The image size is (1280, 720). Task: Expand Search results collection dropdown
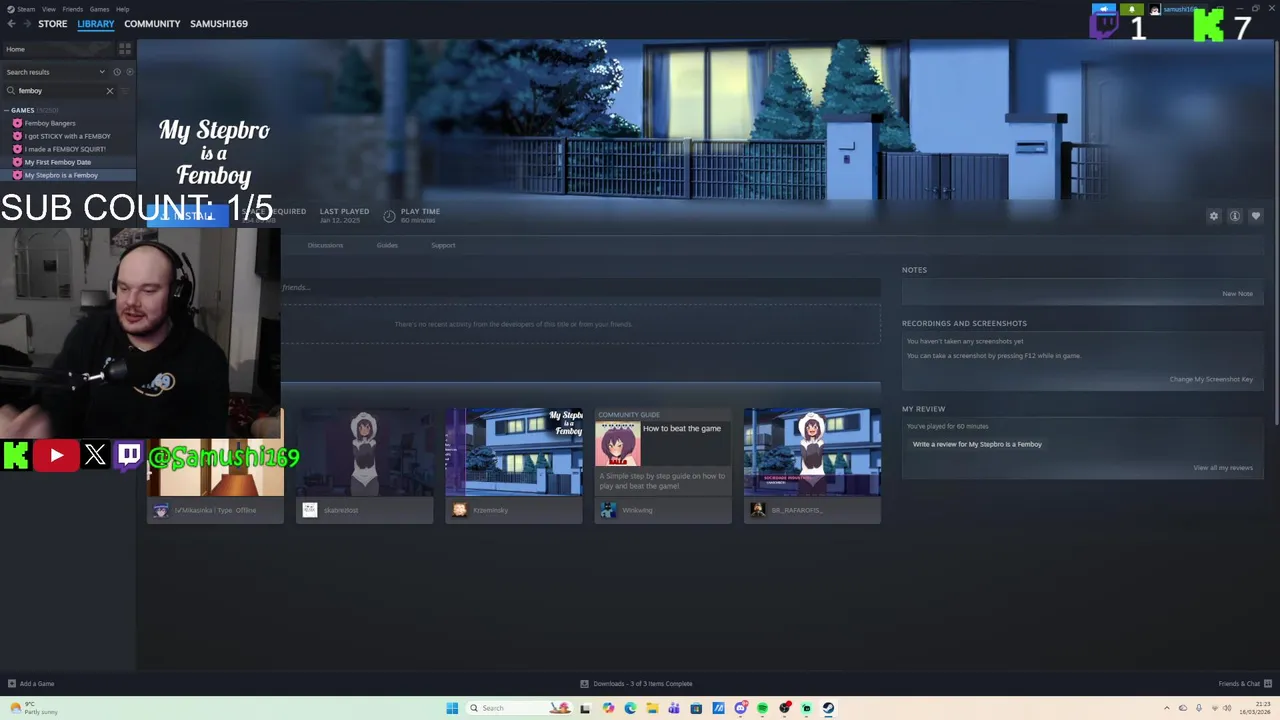55,72
